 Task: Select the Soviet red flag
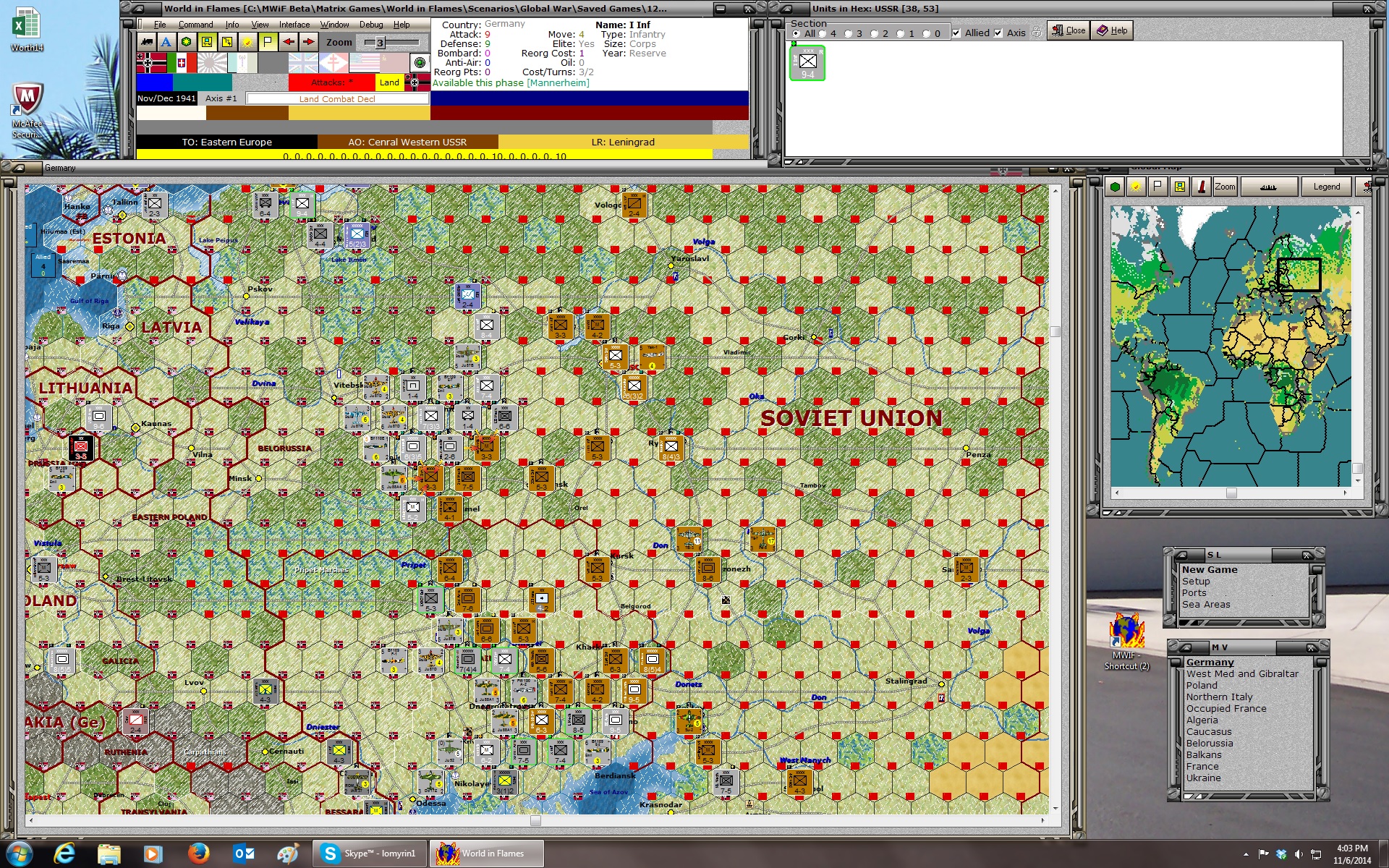click(394, 63)
